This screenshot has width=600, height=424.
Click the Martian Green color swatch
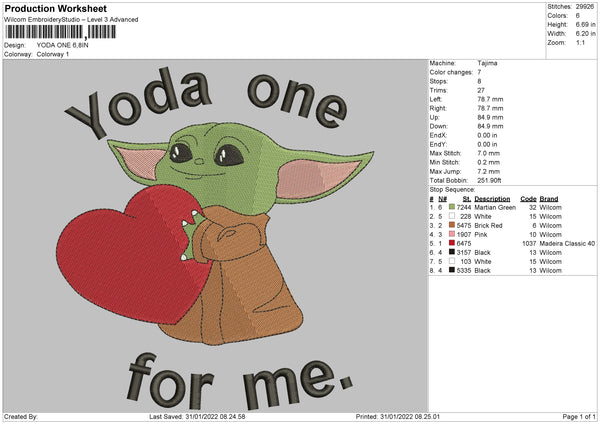coord(452,207)
